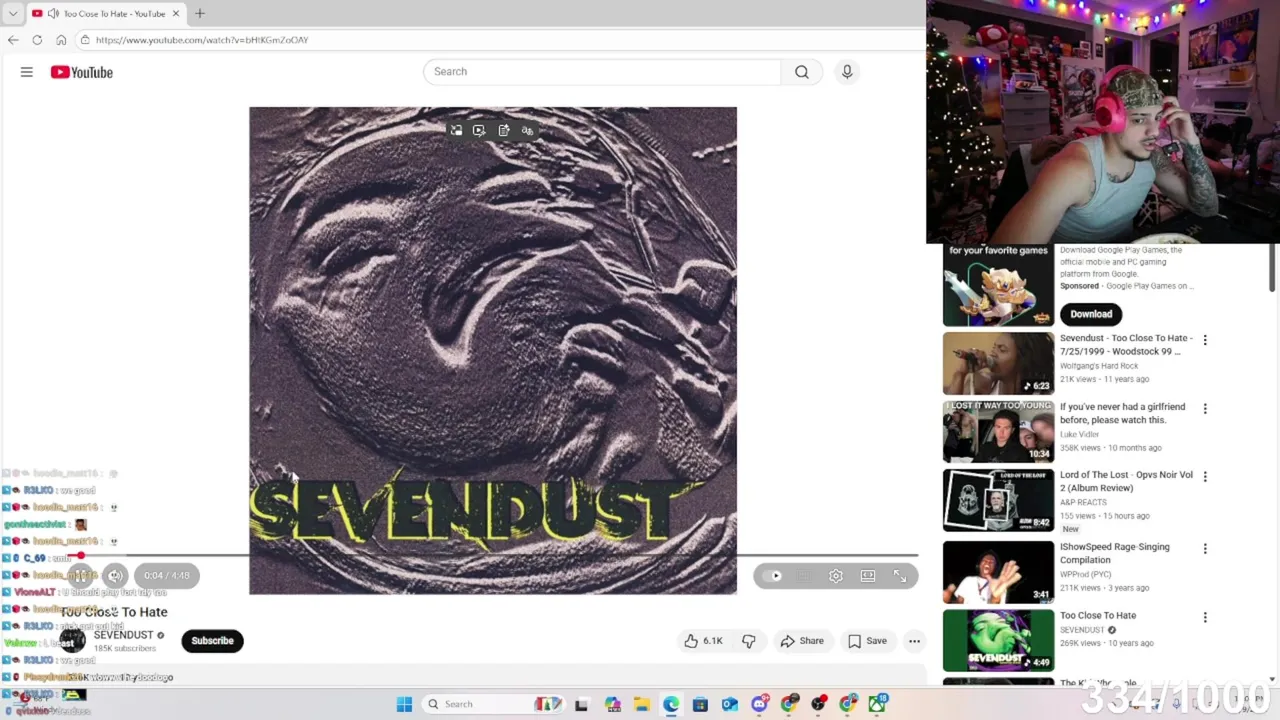Click the AI summary overlay icon

point(504,131)
